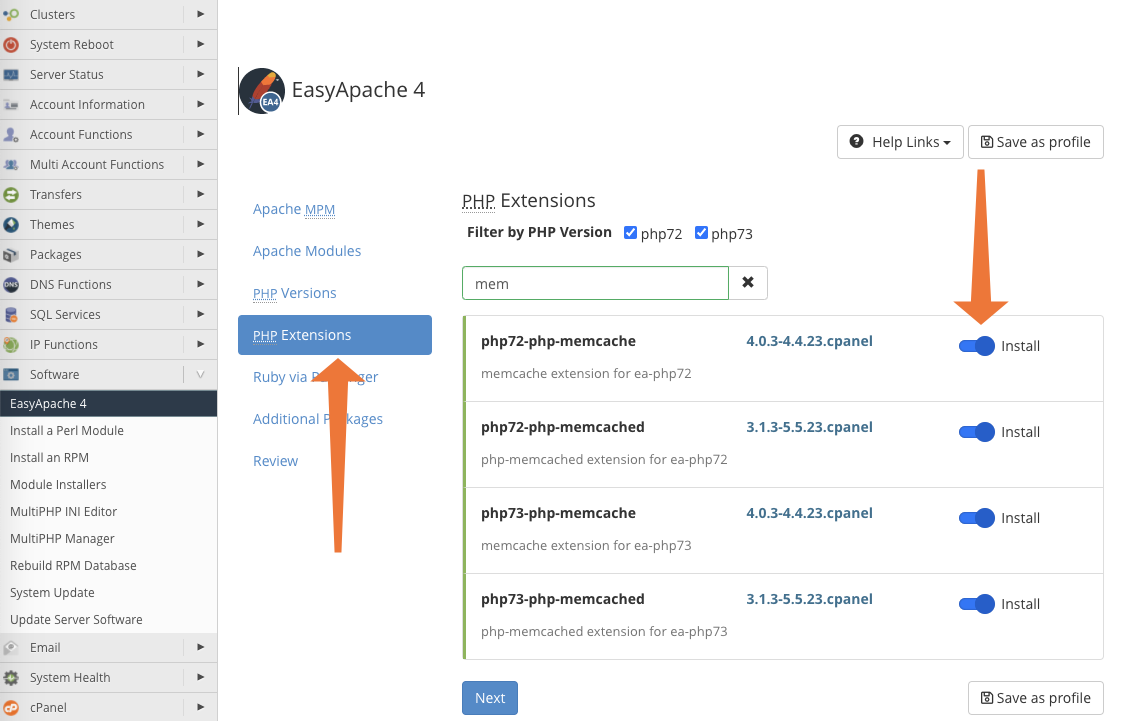Click the Next button
This screenshot has height=721, width=1121.
pos(489,697)
